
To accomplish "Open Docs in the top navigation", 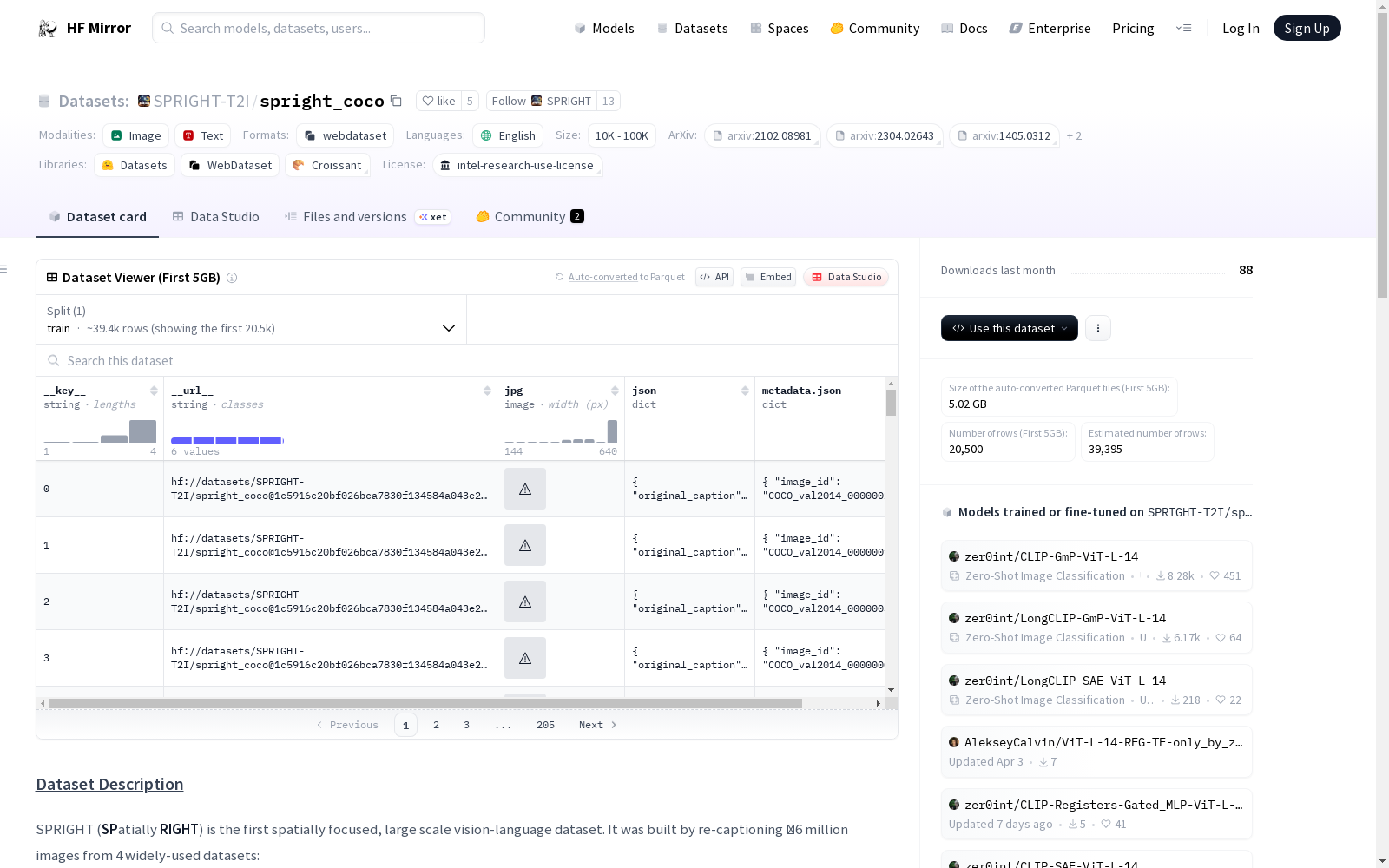I will coord(964,28).
